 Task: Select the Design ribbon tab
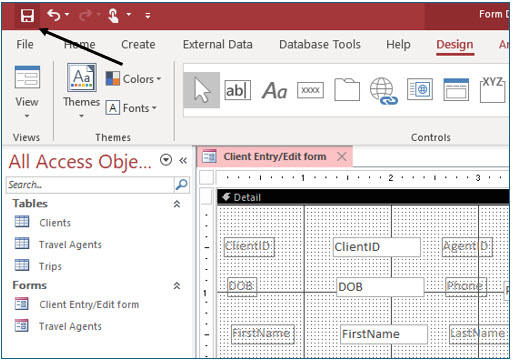pos(455,44)
